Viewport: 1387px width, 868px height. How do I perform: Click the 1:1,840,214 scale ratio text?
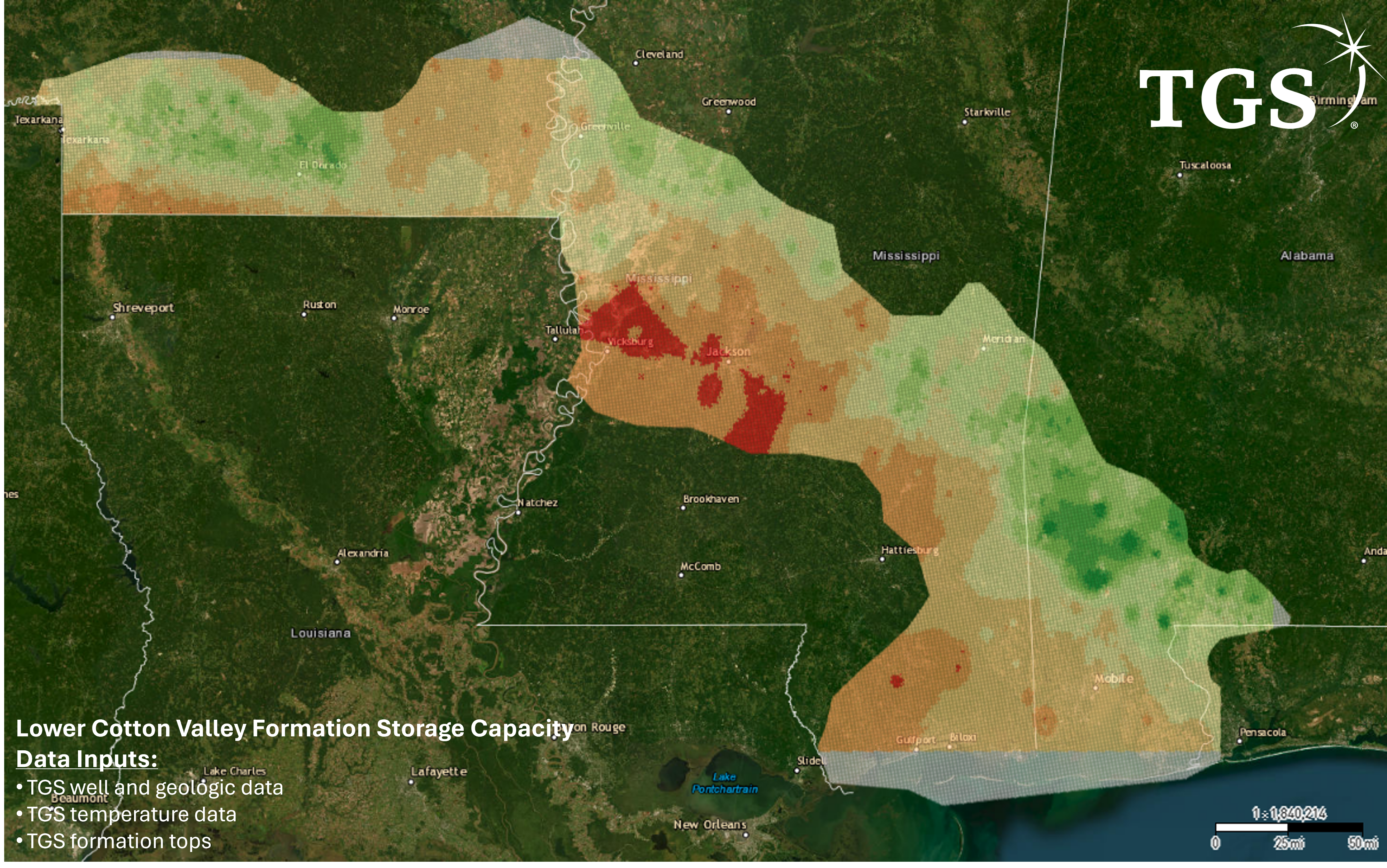tap(1289, 813)
